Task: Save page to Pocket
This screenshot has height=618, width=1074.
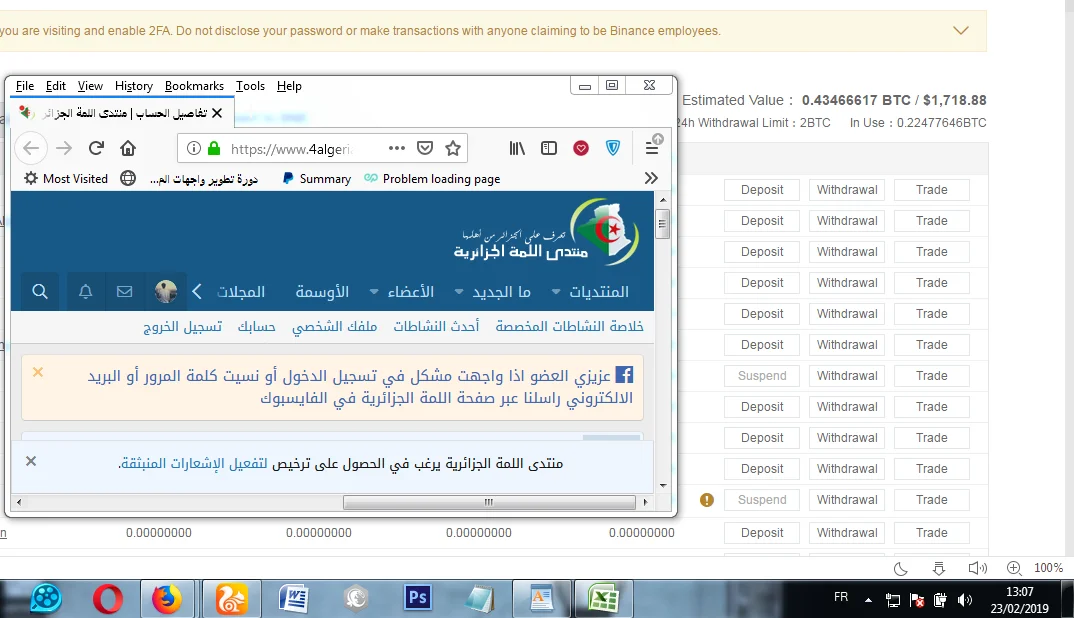Action: point(425,148)
